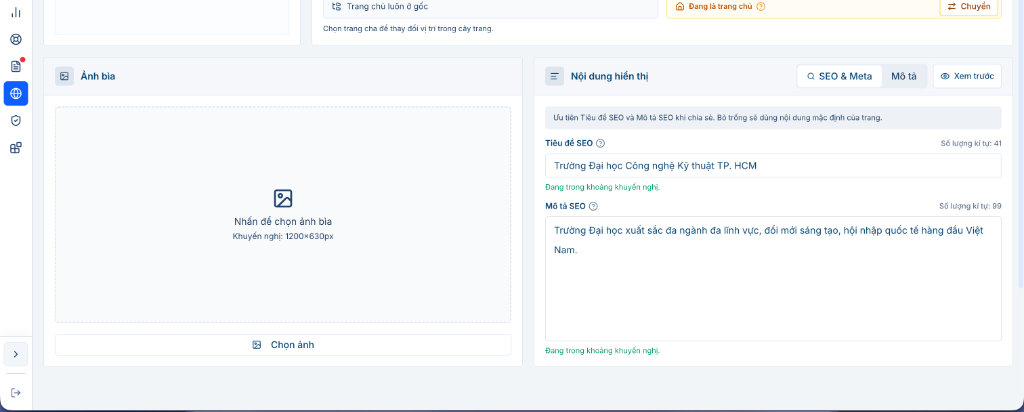Viewport: 1024px width, 412px height.
Task: Expand the sidebar with chevron arrow
Action: (x=16, y=354)
